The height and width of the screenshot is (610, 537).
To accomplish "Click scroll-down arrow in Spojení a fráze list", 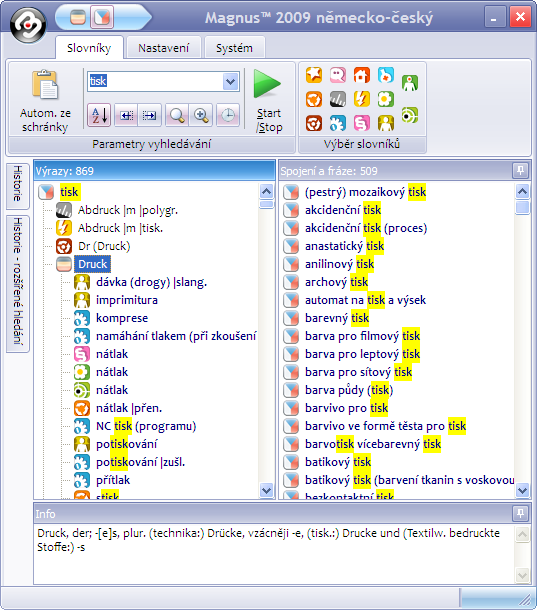I will coord(522,490).
